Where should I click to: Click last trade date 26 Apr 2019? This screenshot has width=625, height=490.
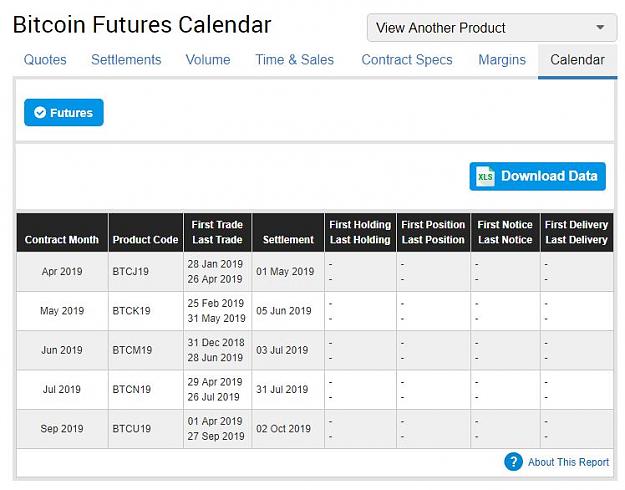pos(215,279)
